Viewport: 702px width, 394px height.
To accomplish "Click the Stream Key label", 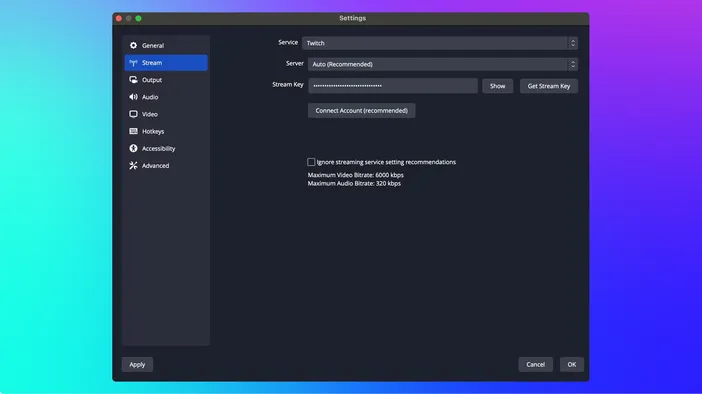I will [288, 84].
